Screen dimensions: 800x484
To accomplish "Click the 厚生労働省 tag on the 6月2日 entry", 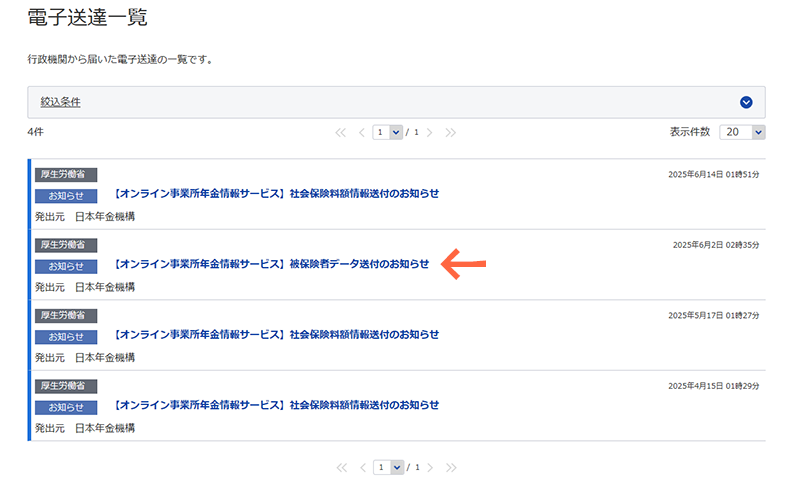I will click(x=66, y=245).
